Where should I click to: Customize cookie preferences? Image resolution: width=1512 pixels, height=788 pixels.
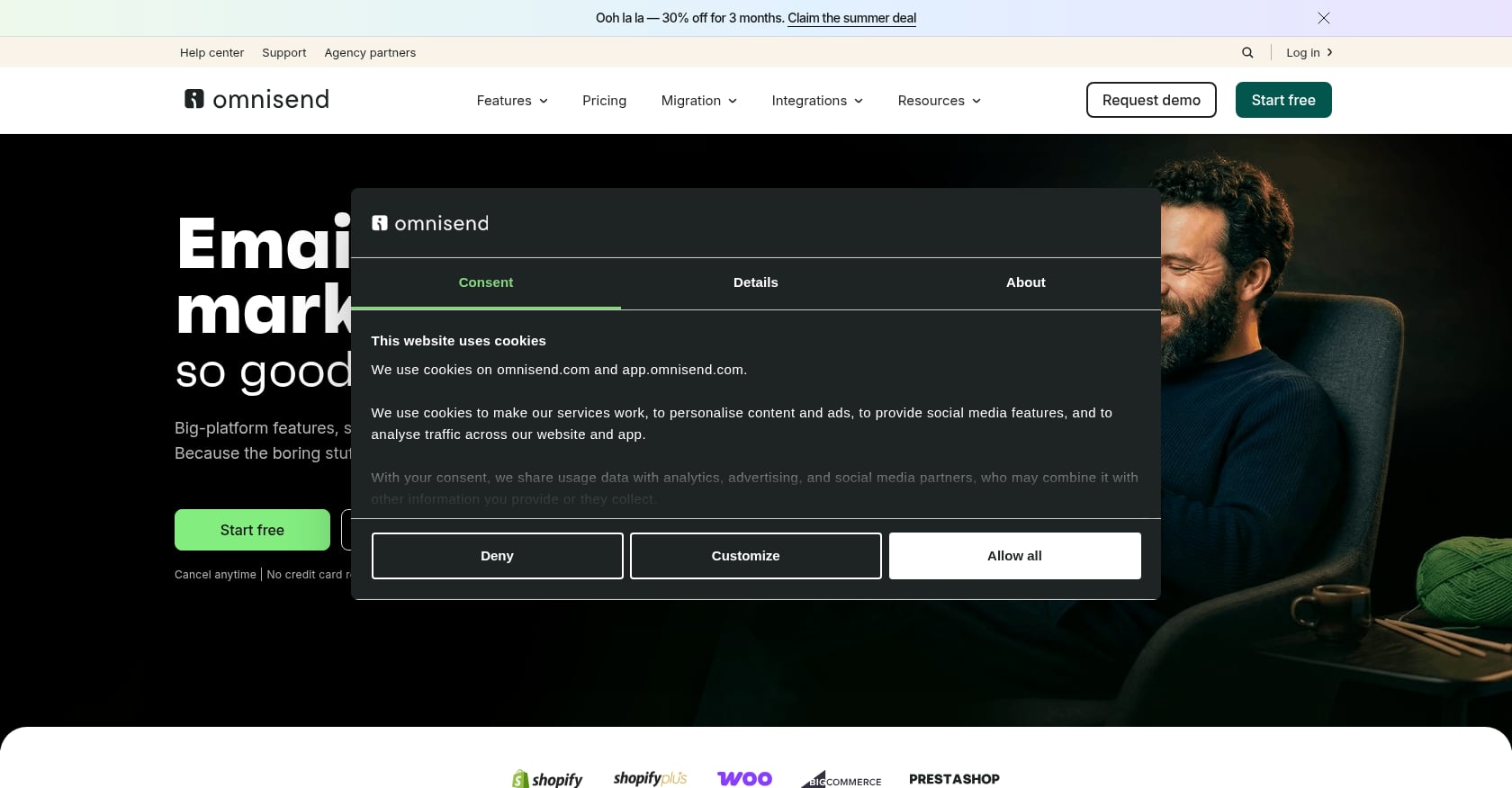click(x=755, y=556)
